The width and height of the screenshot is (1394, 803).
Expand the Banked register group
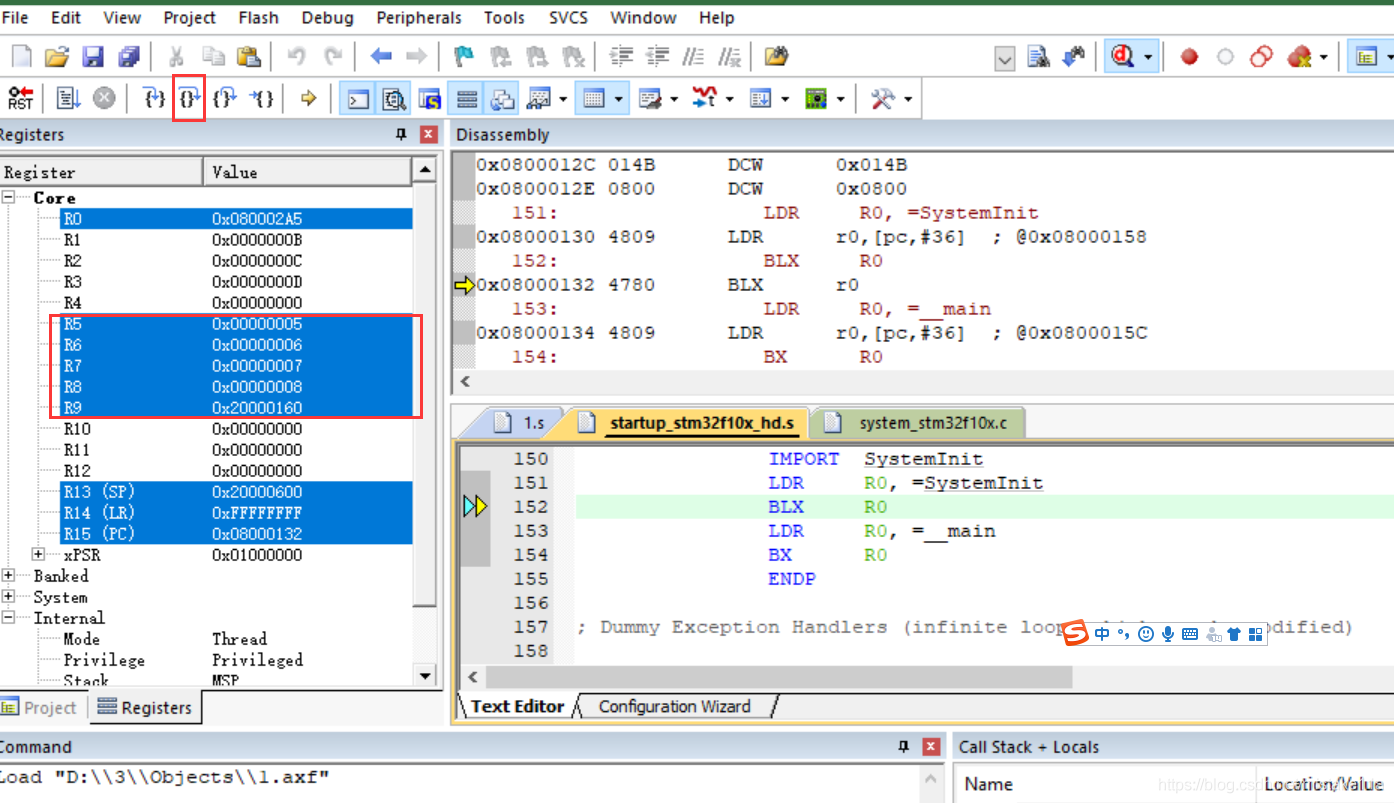(x=8, y=576)
